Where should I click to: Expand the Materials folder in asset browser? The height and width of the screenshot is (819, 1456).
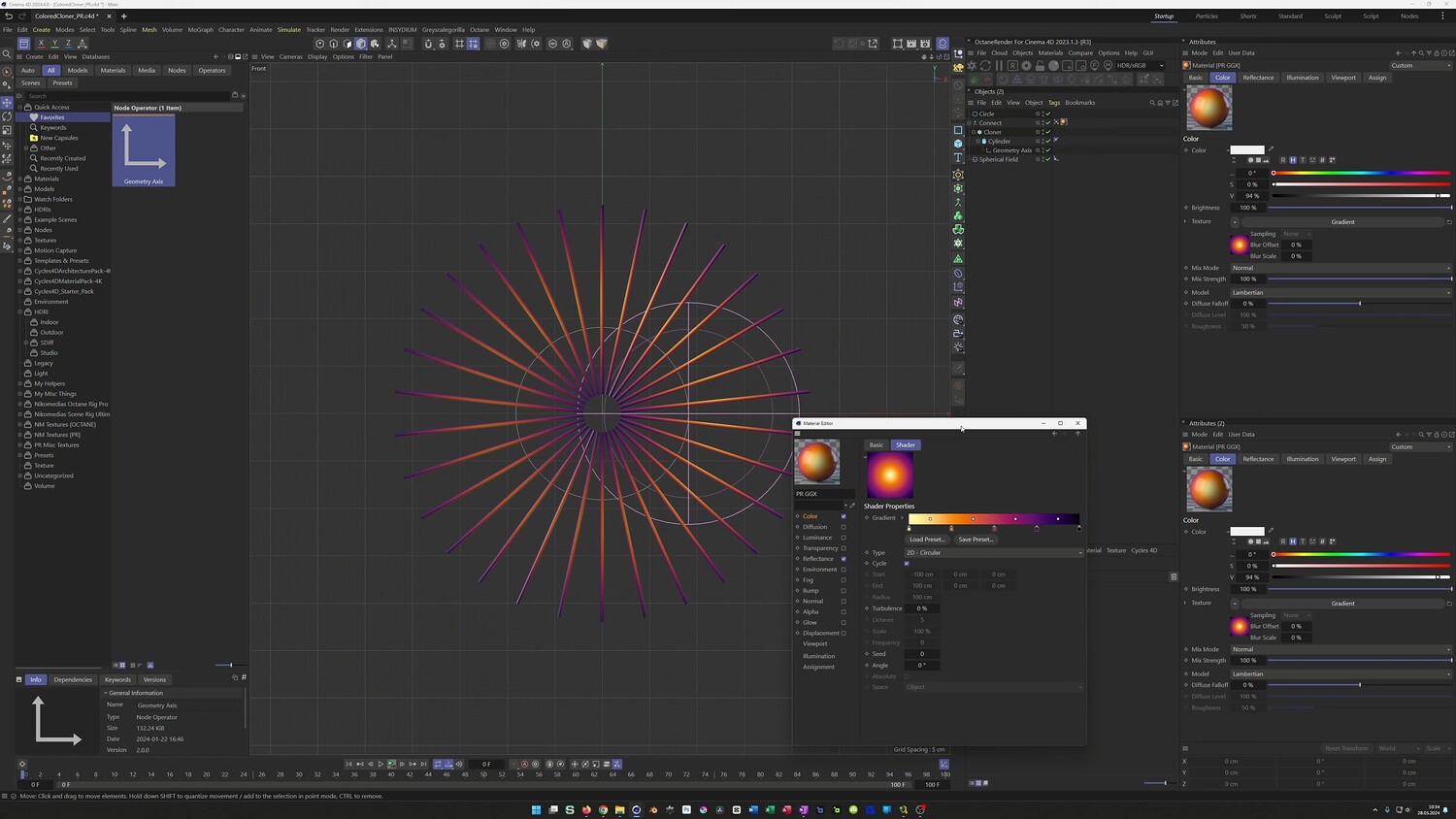[x=20, y=179]
